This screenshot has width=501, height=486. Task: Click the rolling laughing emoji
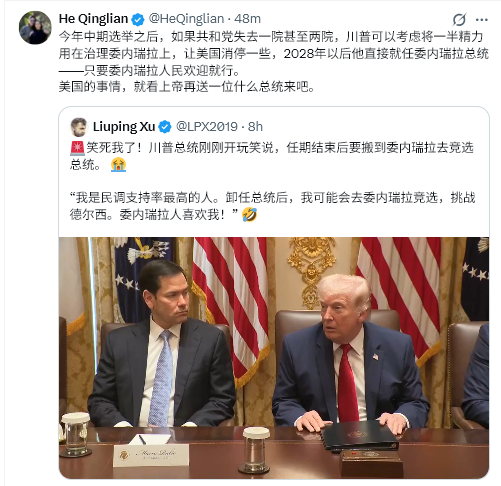coord(249,215)
